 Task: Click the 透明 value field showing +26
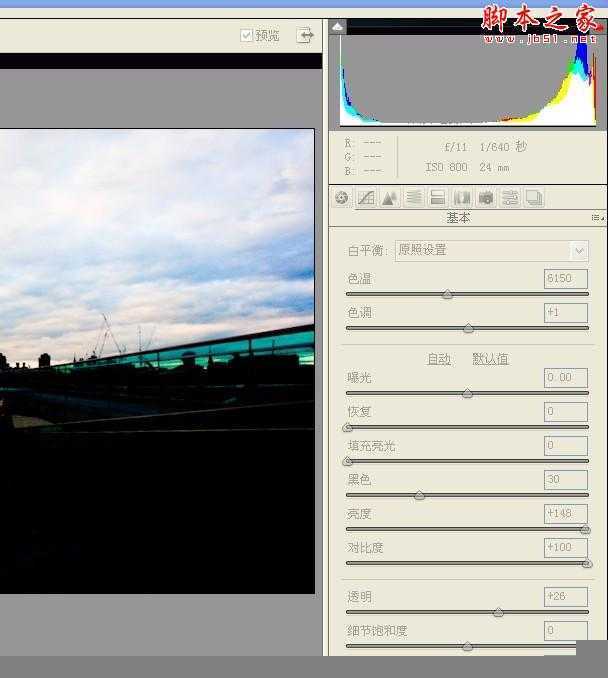point(566,597)
